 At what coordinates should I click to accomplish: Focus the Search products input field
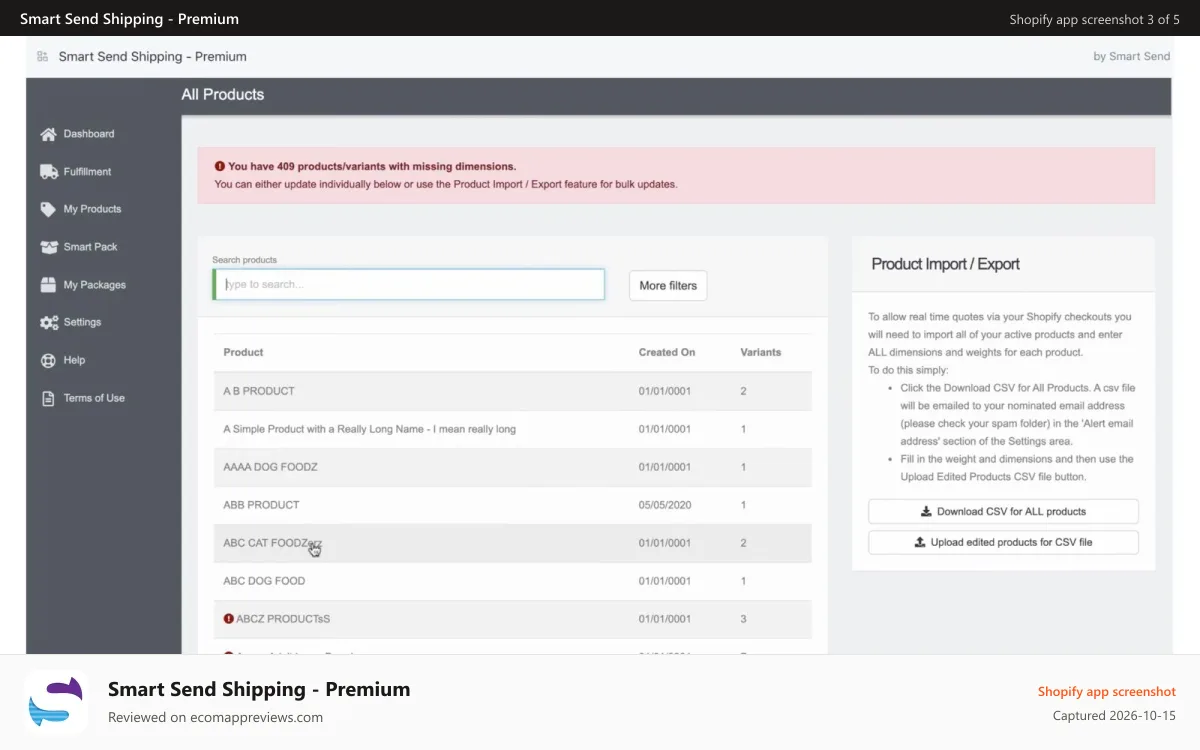click(409, 285)
